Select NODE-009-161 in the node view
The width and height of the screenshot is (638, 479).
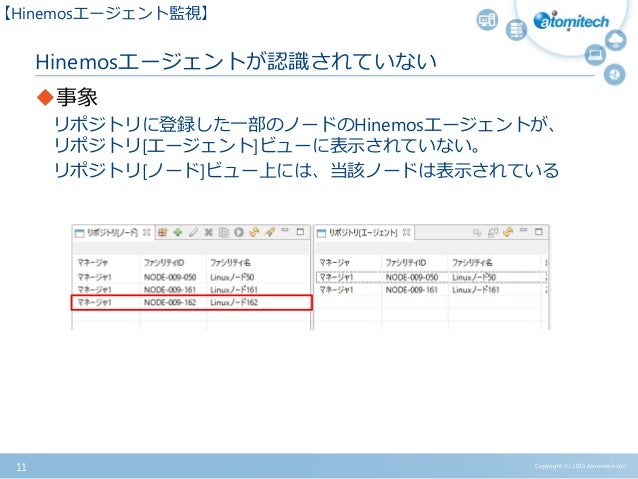click(170, 290)
